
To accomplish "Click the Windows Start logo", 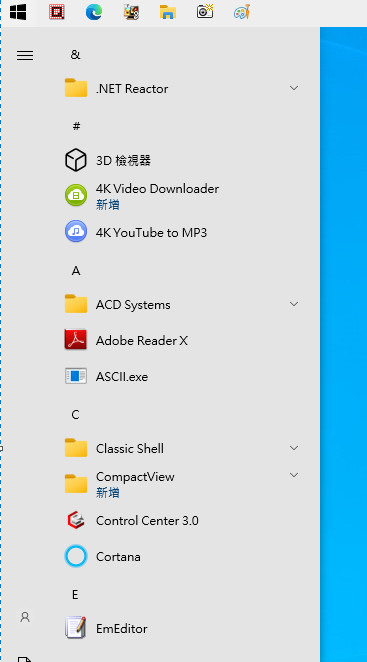I will (18, 12).
